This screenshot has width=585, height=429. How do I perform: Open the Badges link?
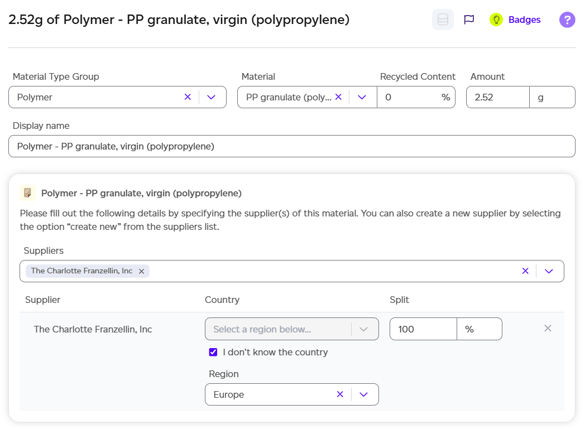click(524, 19)
